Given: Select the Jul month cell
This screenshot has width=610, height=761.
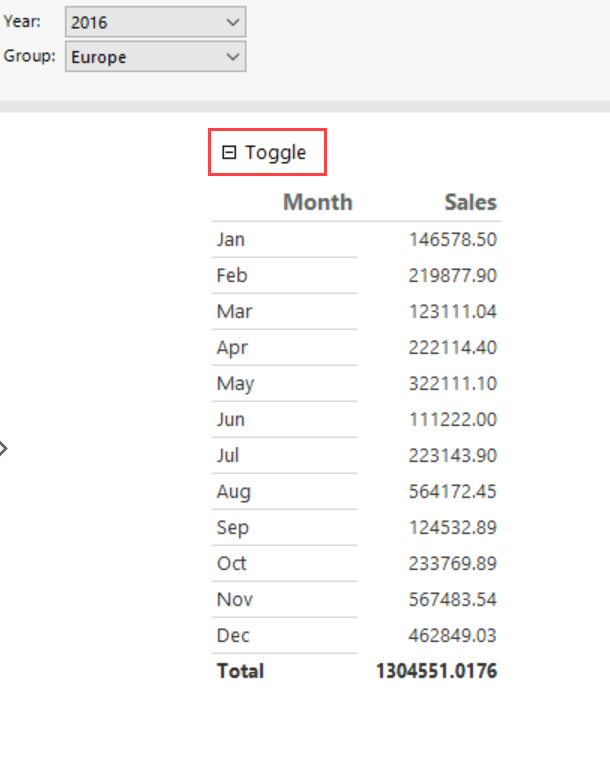Looking at the screenshot, I should (228, 456).
